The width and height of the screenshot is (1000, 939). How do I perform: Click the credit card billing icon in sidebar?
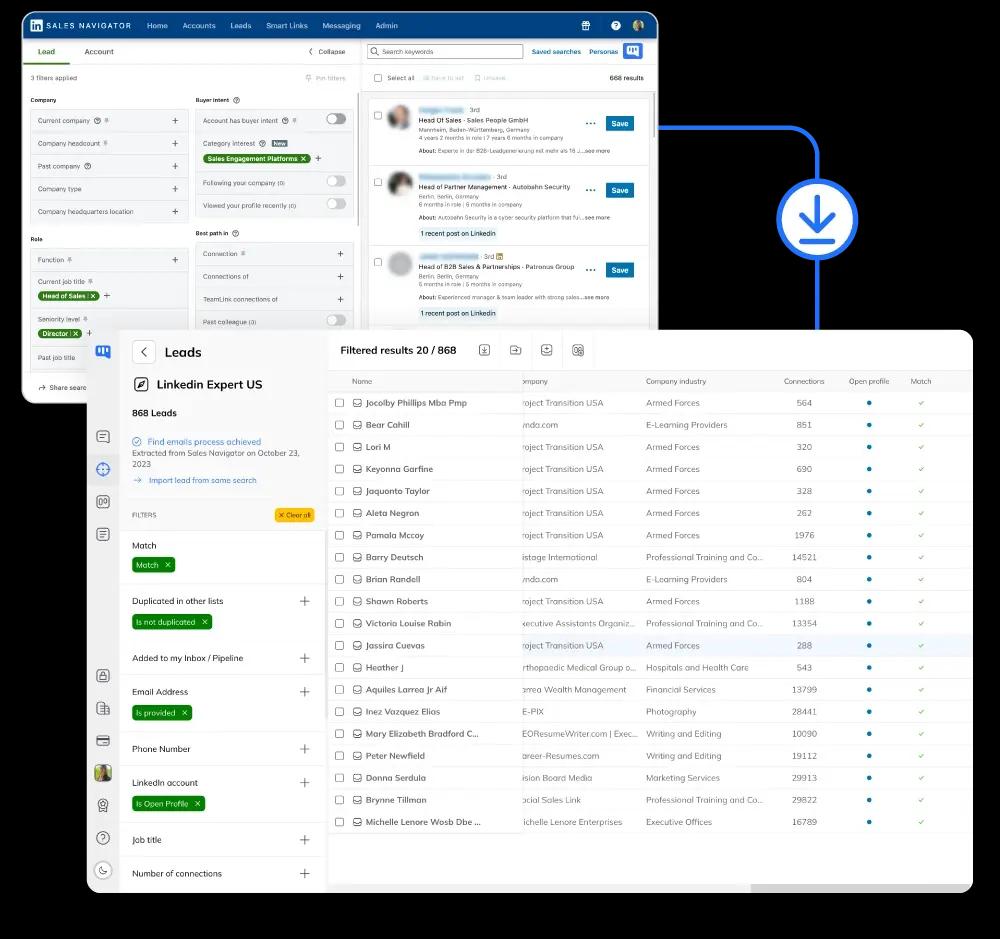click(x=103, y=741)
